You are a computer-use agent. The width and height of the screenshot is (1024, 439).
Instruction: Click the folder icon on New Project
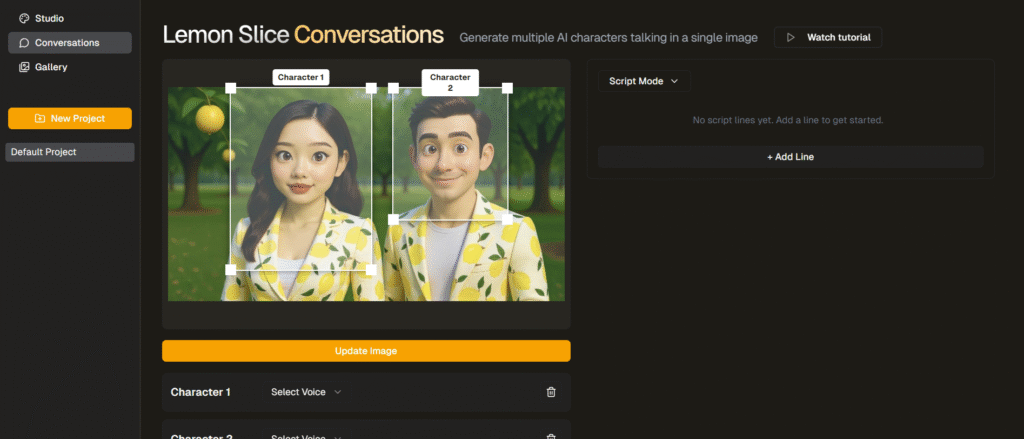[x=40, y=118]
